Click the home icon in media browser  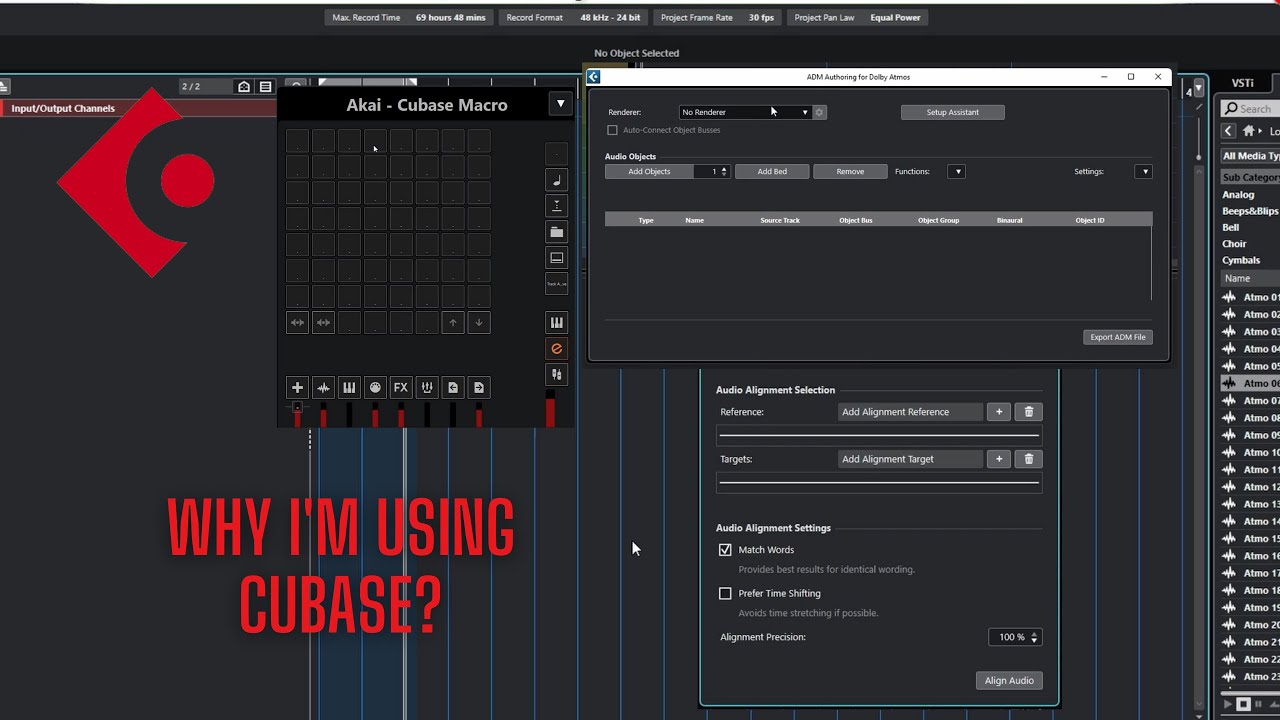(x=1248, y=131)
